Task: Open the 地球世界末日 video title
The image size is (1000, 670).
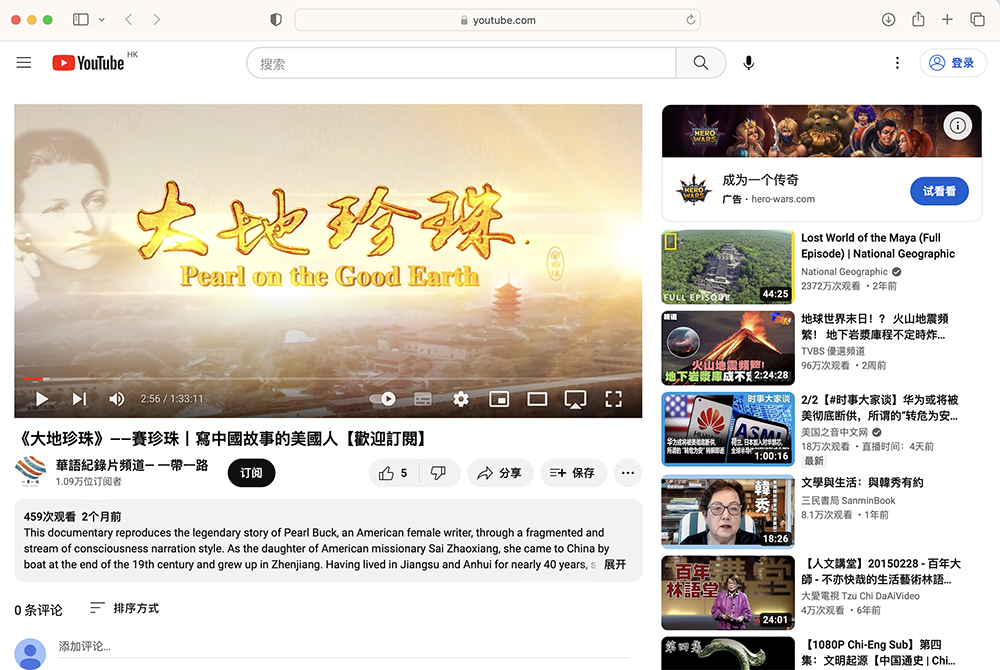Action: [x=875, y=326]
